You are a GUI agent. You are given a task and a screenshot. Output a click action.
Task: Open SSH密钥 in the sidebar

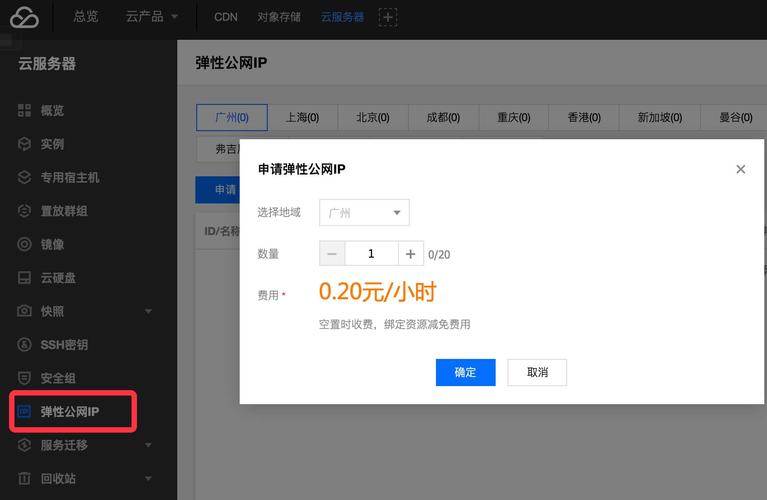click(x=64, y=344)
